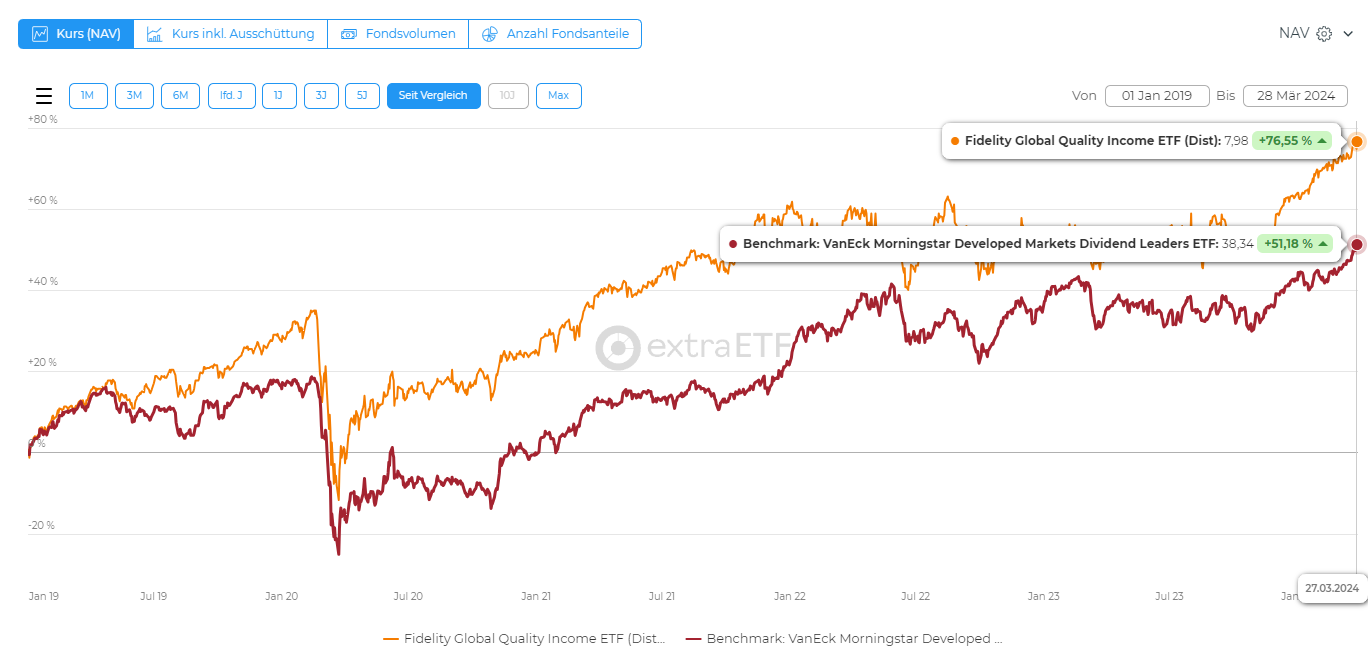Click the Max range button

tap(558, 96)
